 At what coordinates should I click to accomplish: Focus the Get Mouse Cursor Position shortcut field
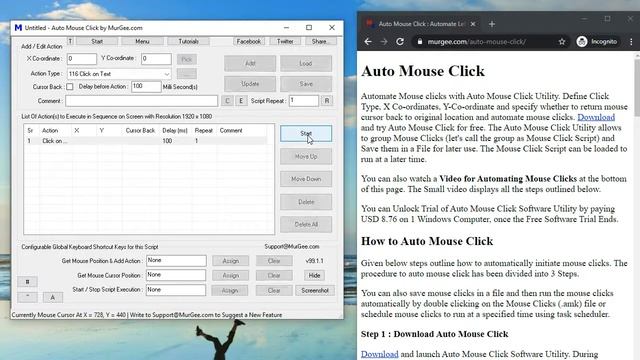click(x=176, y=275)
